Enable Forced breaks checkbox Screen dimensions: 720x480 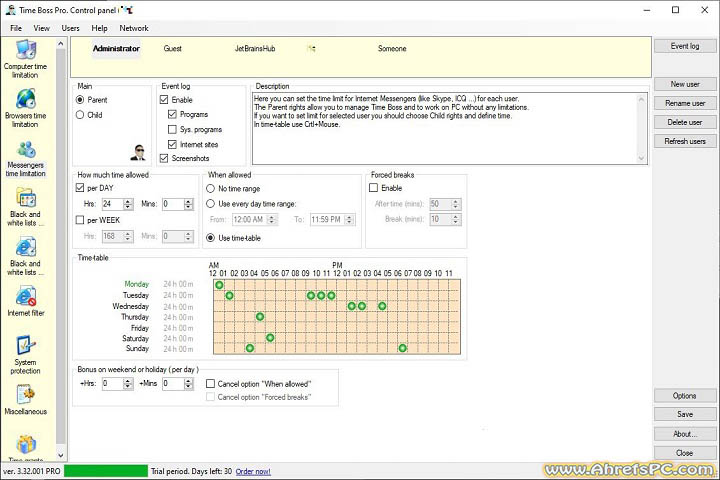(x=374, y=188)
